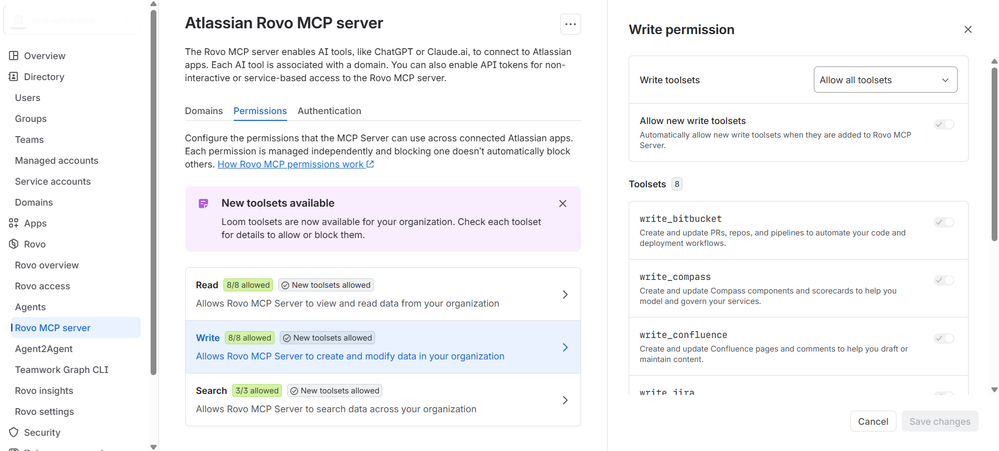This screenshot has width=999, height=451.
Task: Open Domains in the sidebar
Action: tap(34, 203)
